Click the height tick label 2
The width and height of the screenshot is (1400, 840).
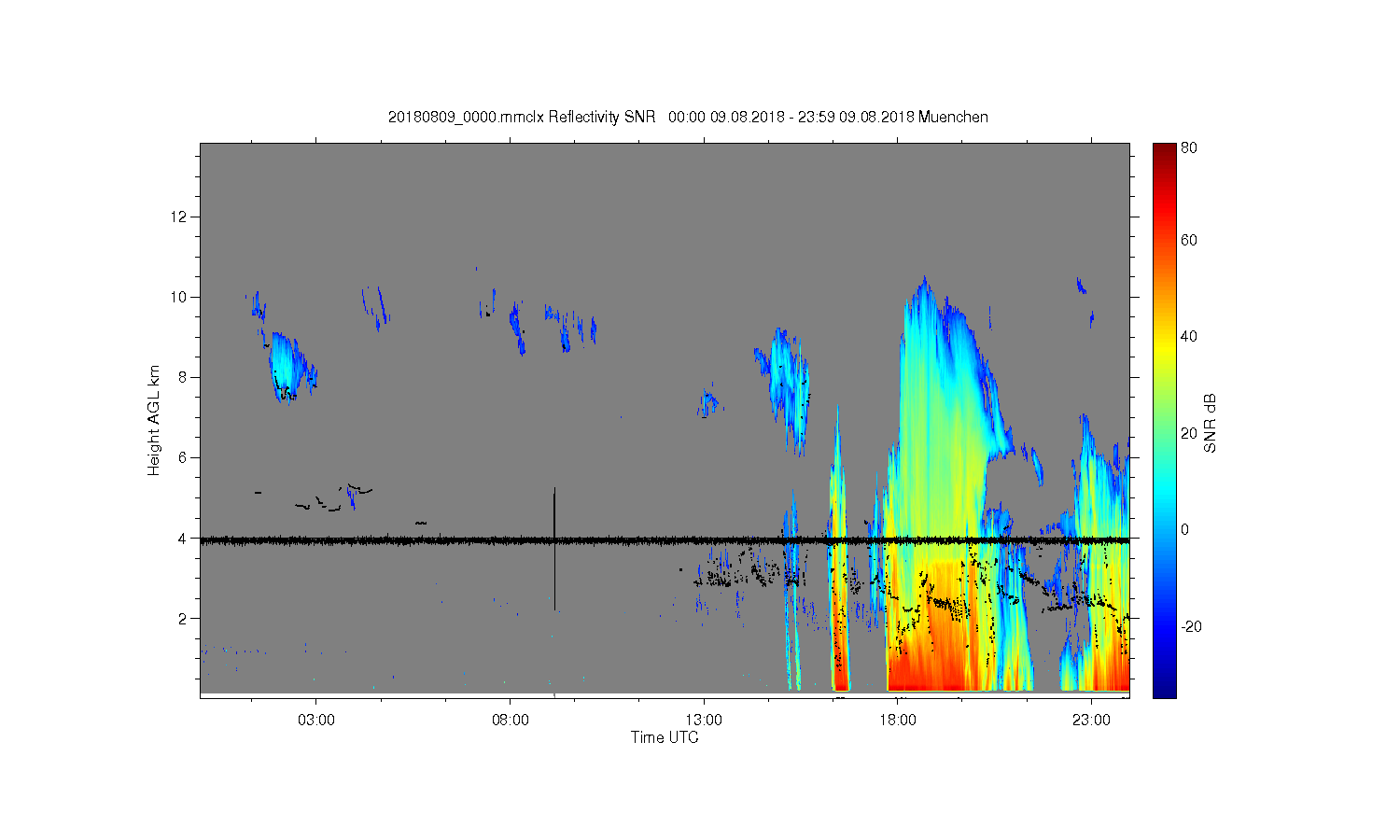(x=183, y=618)
